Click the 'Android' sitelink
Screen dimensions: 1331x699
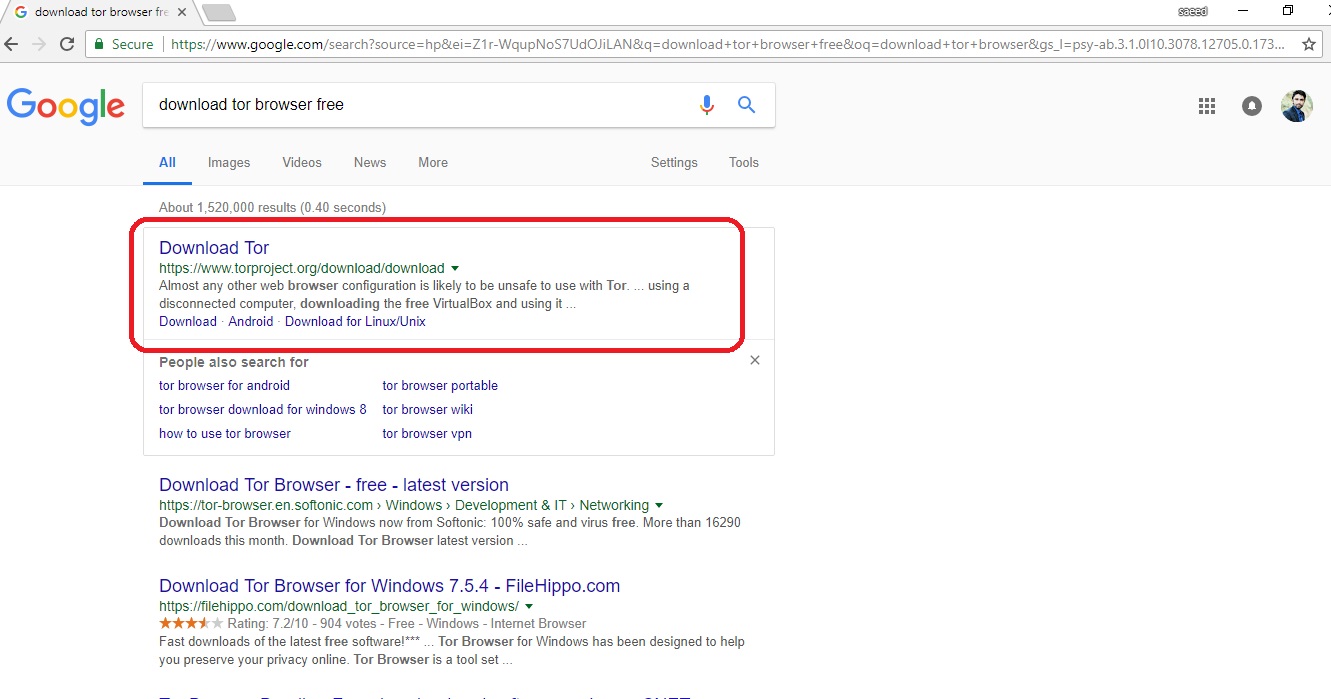pos(250,321)
